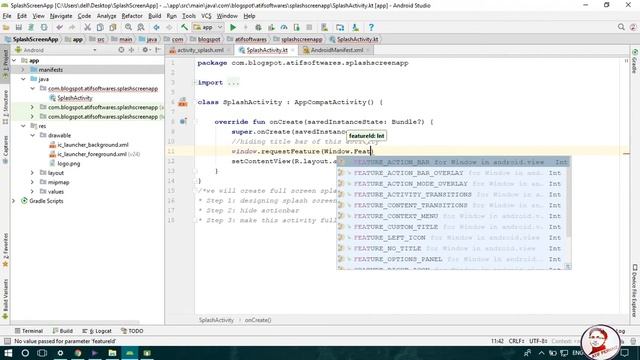The image size is (640, 360).
Task: Click the Find magnifier toolbar icon
Action: pos(128,27)
